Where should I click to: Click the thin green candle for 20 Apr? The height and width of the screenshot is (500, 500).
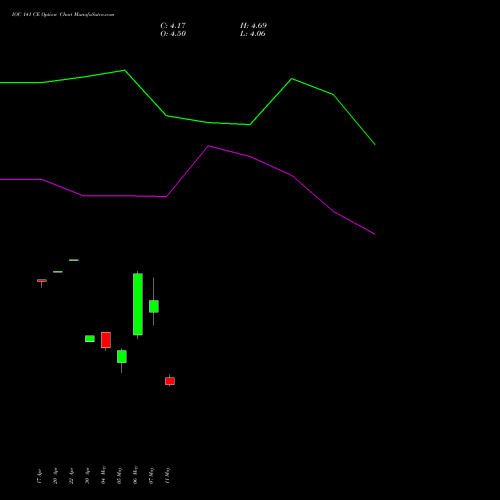point(58,272)
